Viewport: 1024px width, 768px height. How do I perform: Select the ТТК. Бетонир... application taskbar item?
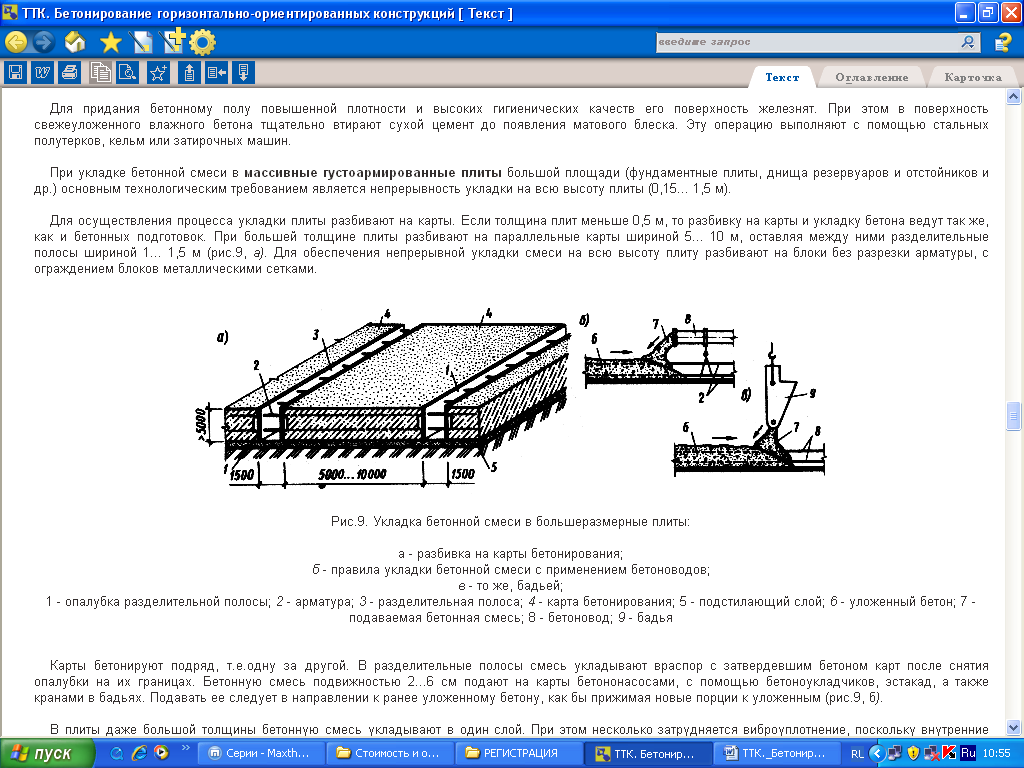pyautogui.click(x=647, y=753)
